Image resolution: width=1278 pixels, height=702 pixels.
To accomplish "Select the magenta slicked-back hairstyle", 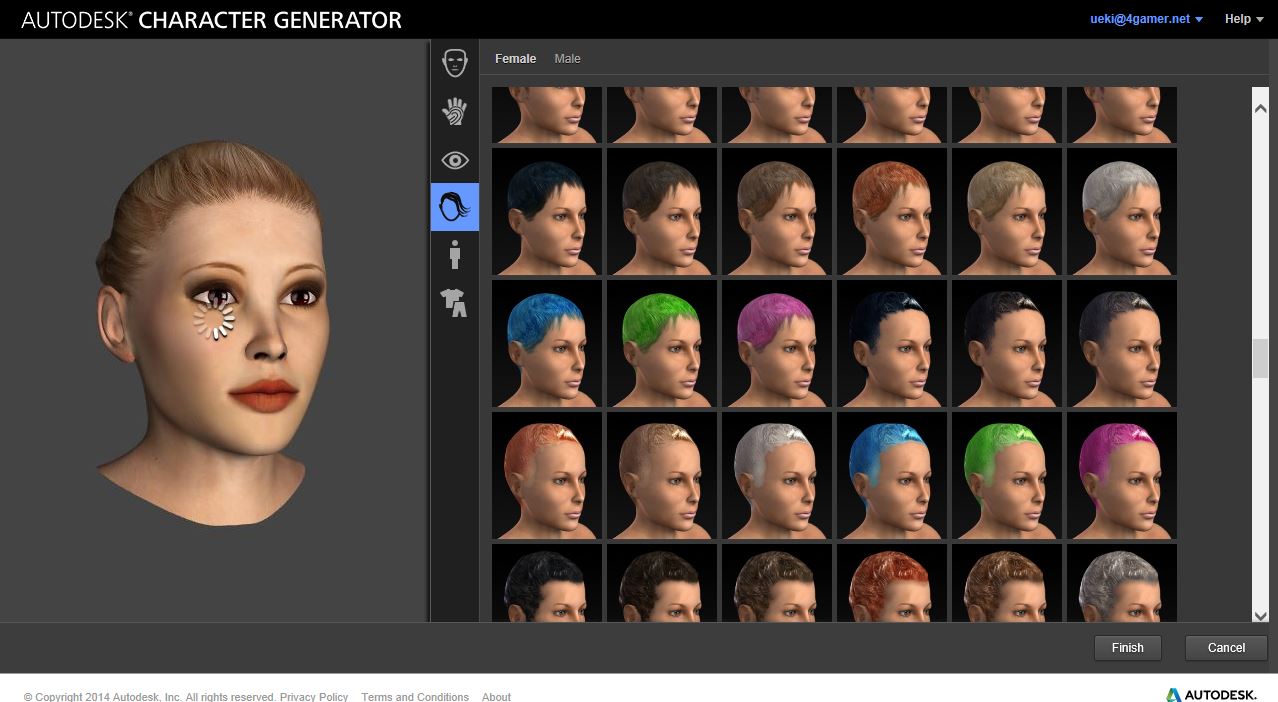I will (1122, 476).
